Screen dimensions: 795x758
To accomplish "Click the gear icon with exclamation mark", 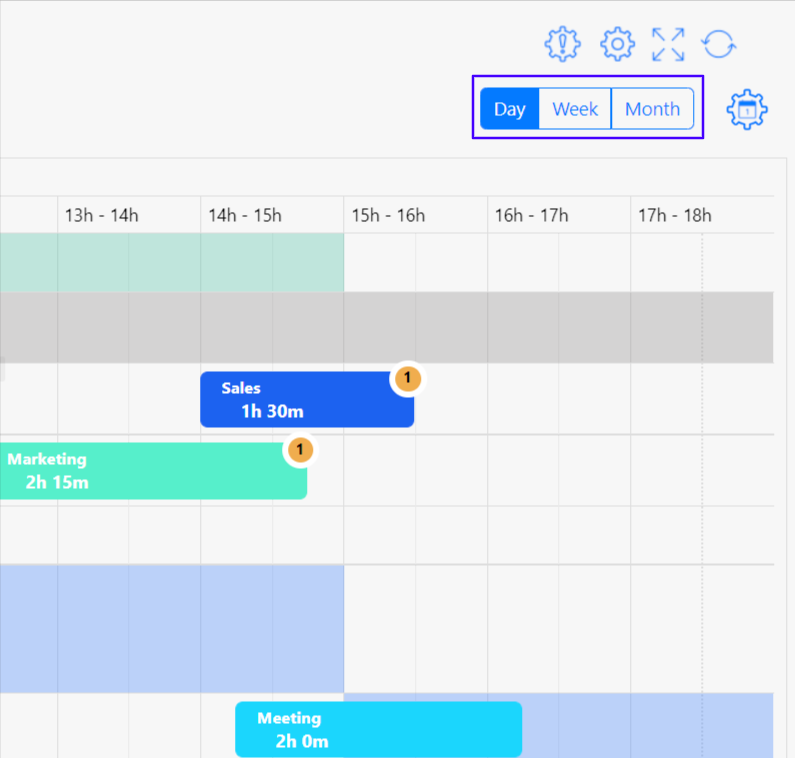I will point(562,44).
